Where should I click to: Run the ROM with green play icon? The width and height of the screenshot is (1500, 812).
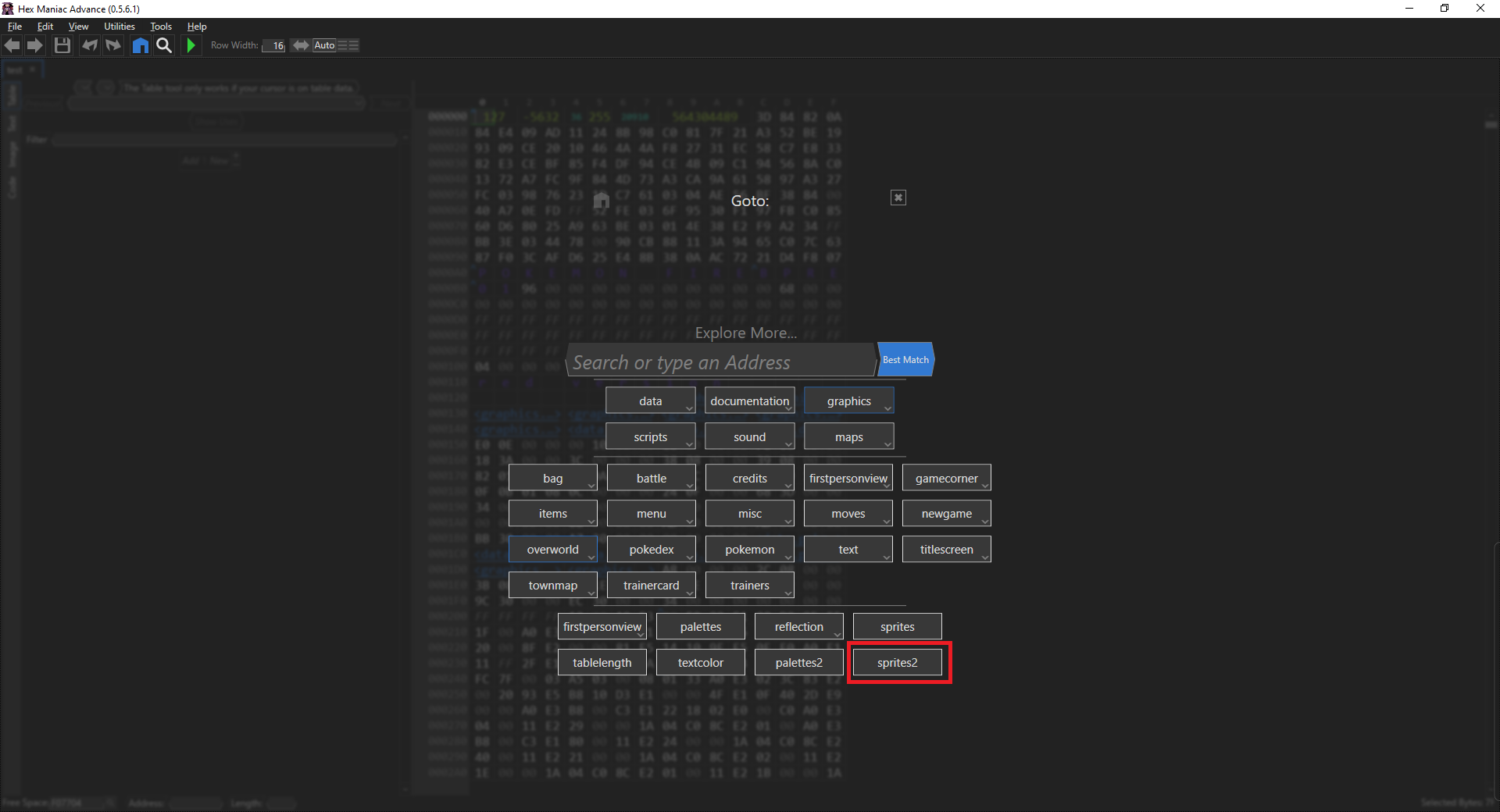(x=191, y=45)
